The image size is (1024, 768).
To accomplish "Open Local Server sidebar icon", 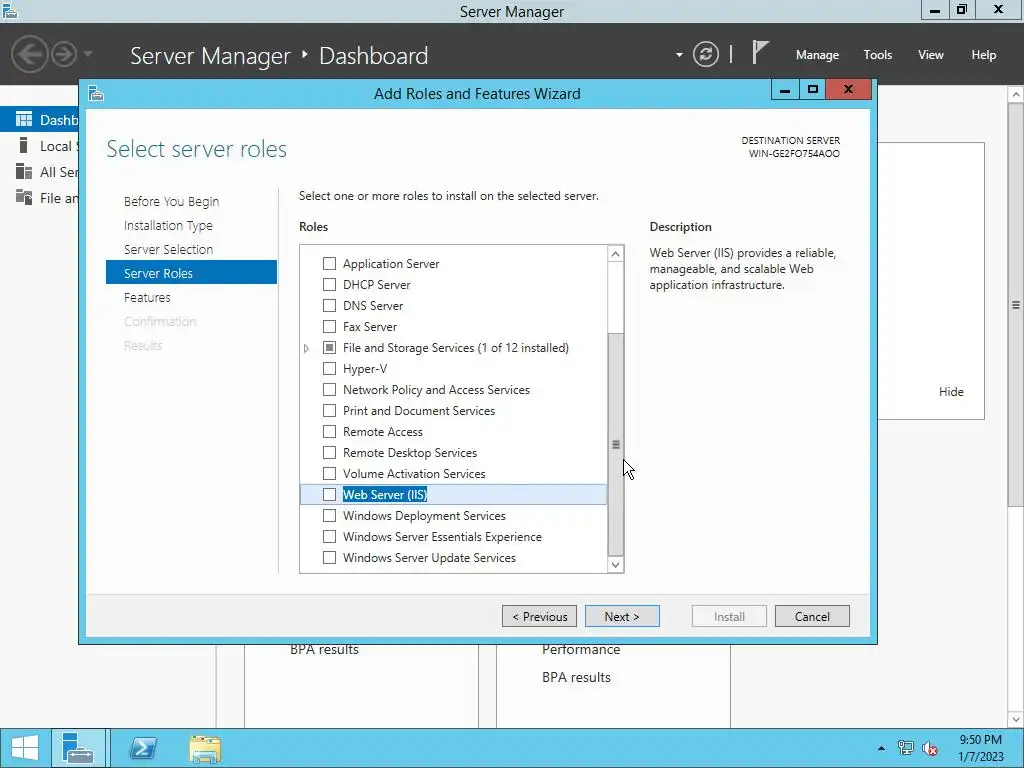I will [24, 146].
